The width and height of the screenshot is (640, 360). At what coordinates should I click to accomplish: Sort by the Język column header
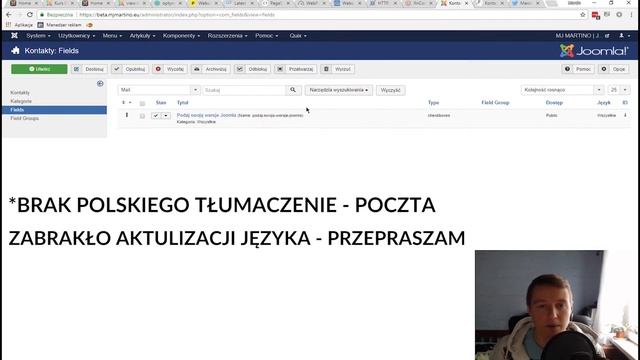[604, 103]
